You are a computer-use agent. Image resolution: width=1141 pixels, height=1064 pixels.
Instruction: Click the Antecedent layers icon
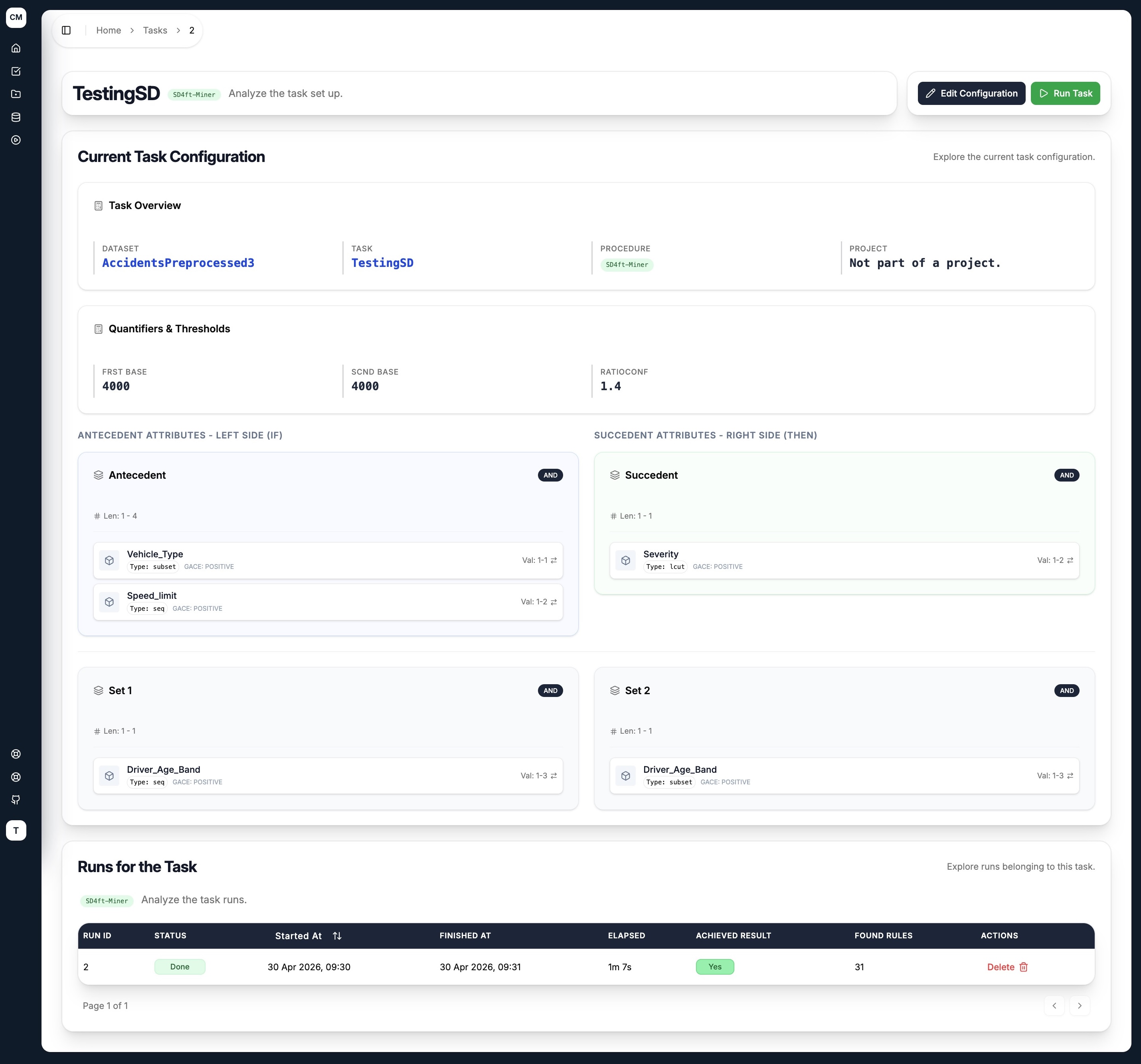pyautogui.click(x=98, y=475)
